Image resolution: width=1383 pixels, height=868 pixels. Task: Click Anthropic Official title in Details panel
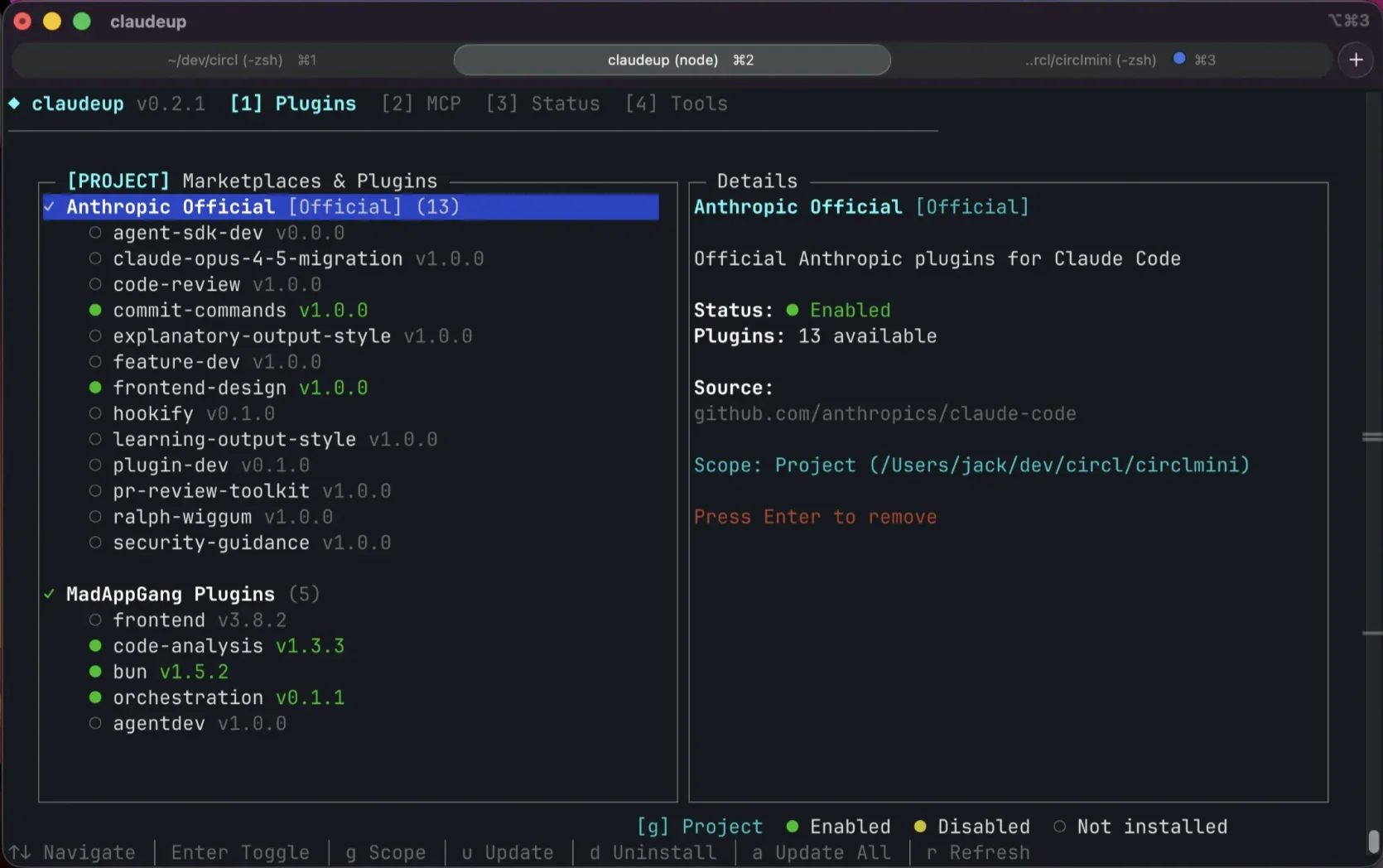coord(798,206)
